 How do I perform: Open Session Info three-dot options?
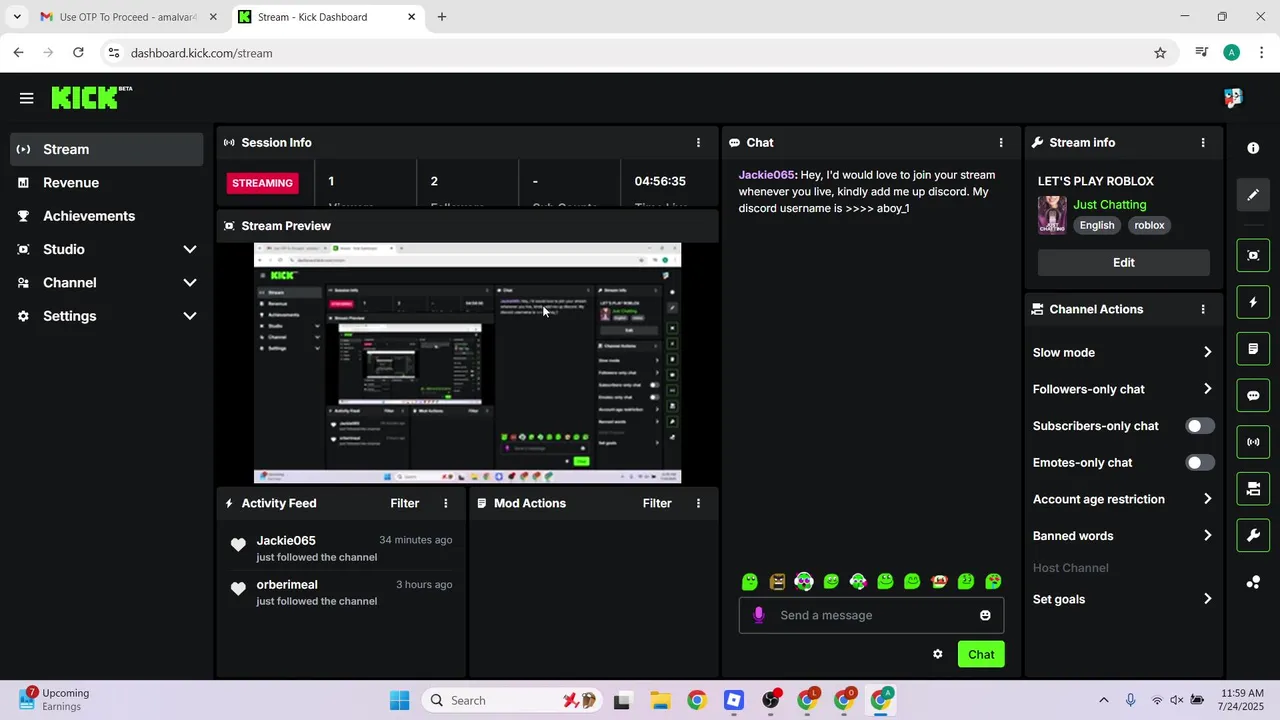pyautogui.click(x=698, y=143)
